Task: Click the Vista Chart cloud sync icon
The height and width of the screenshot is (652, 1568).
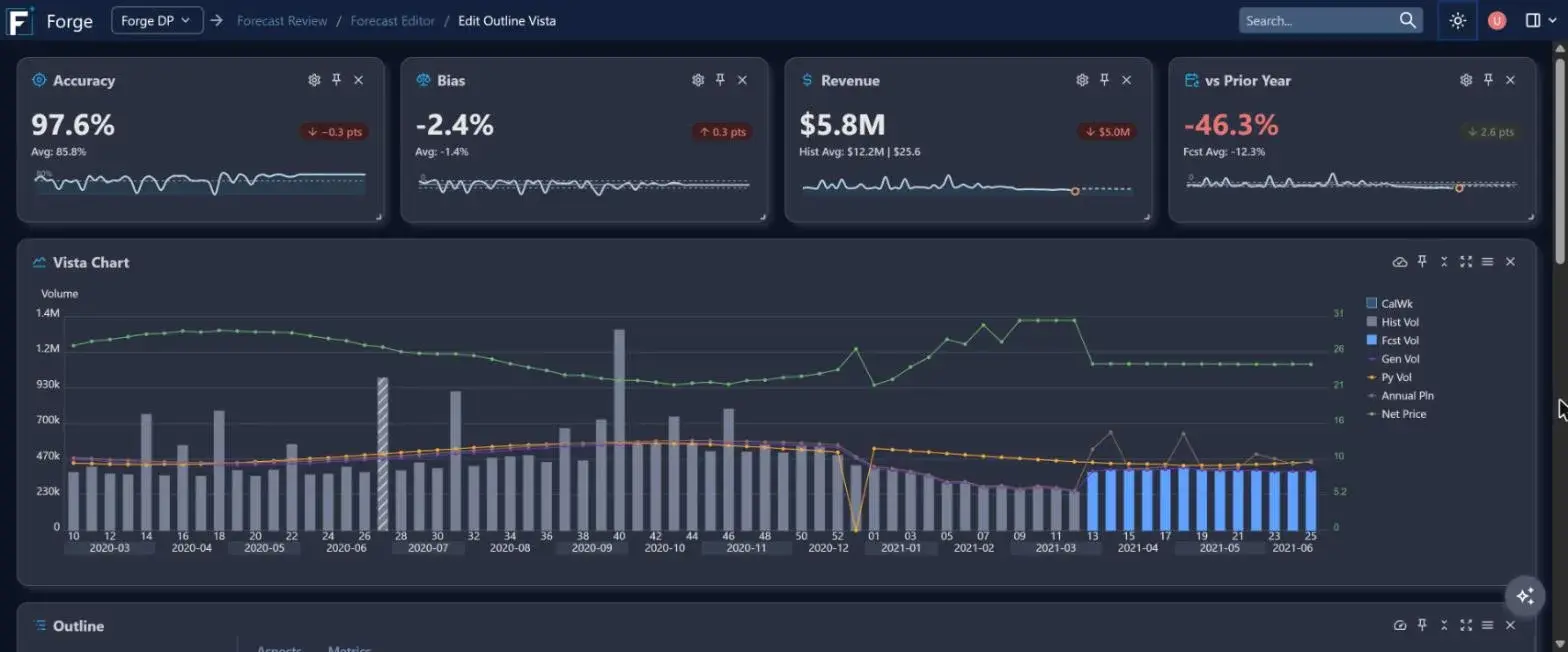Action: (1400, 262)
